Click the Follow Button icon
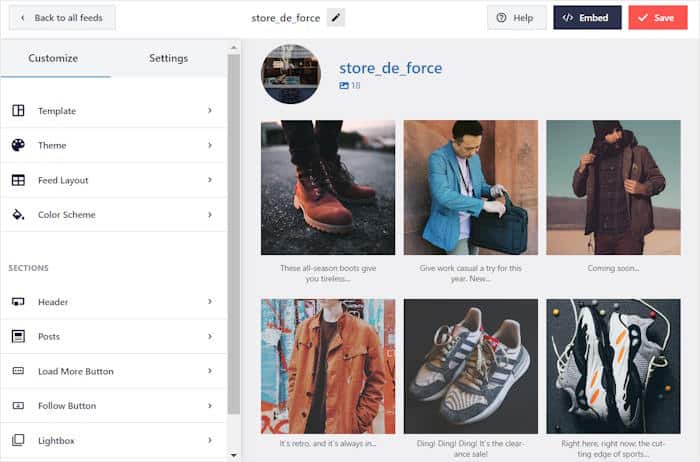Screen dimensions: 700x462 (x=18, y=405)
